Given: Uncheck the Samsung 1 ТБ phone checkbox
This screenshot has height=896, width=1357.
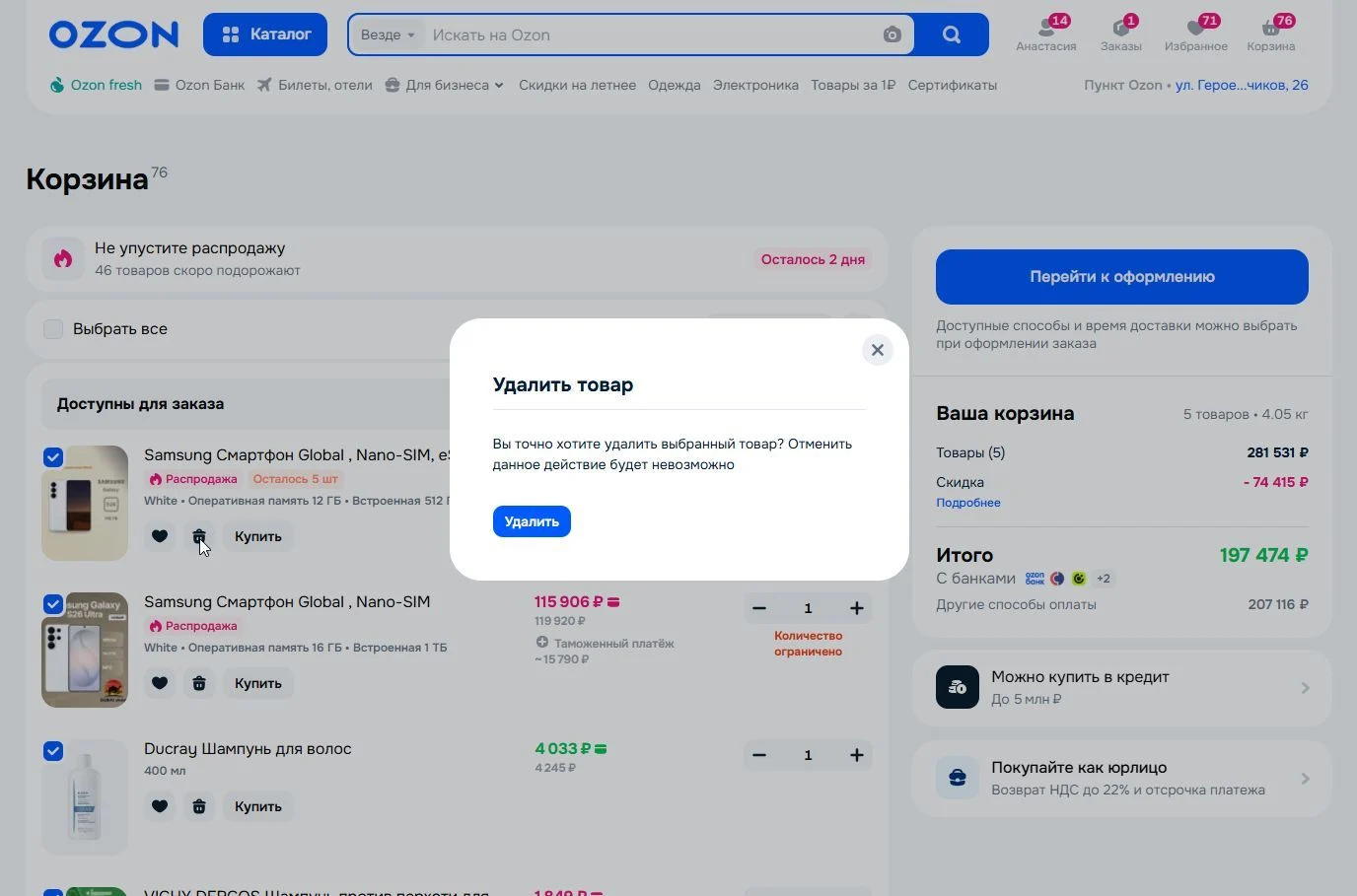Looking at the screenshot, I should [53, 603].
